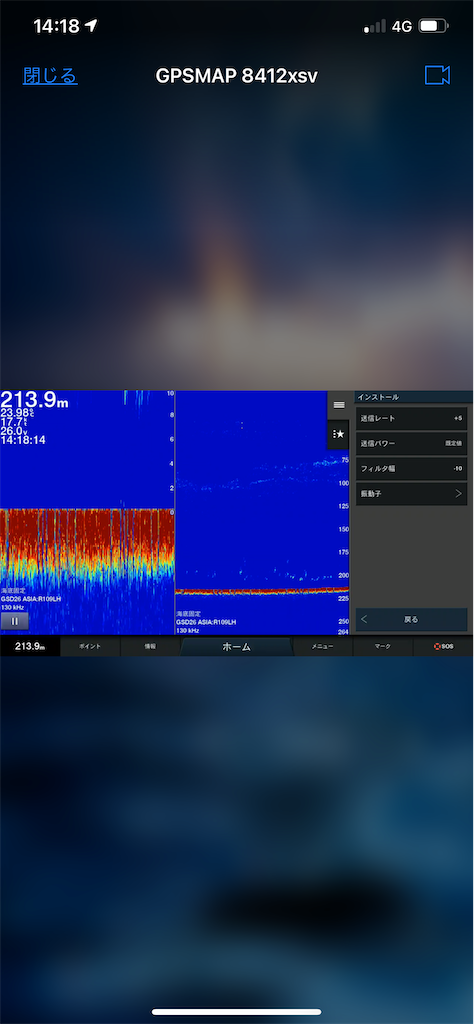
Task: Expand the 振動子 submenu arrow
Action: click(x=458, y=494)
